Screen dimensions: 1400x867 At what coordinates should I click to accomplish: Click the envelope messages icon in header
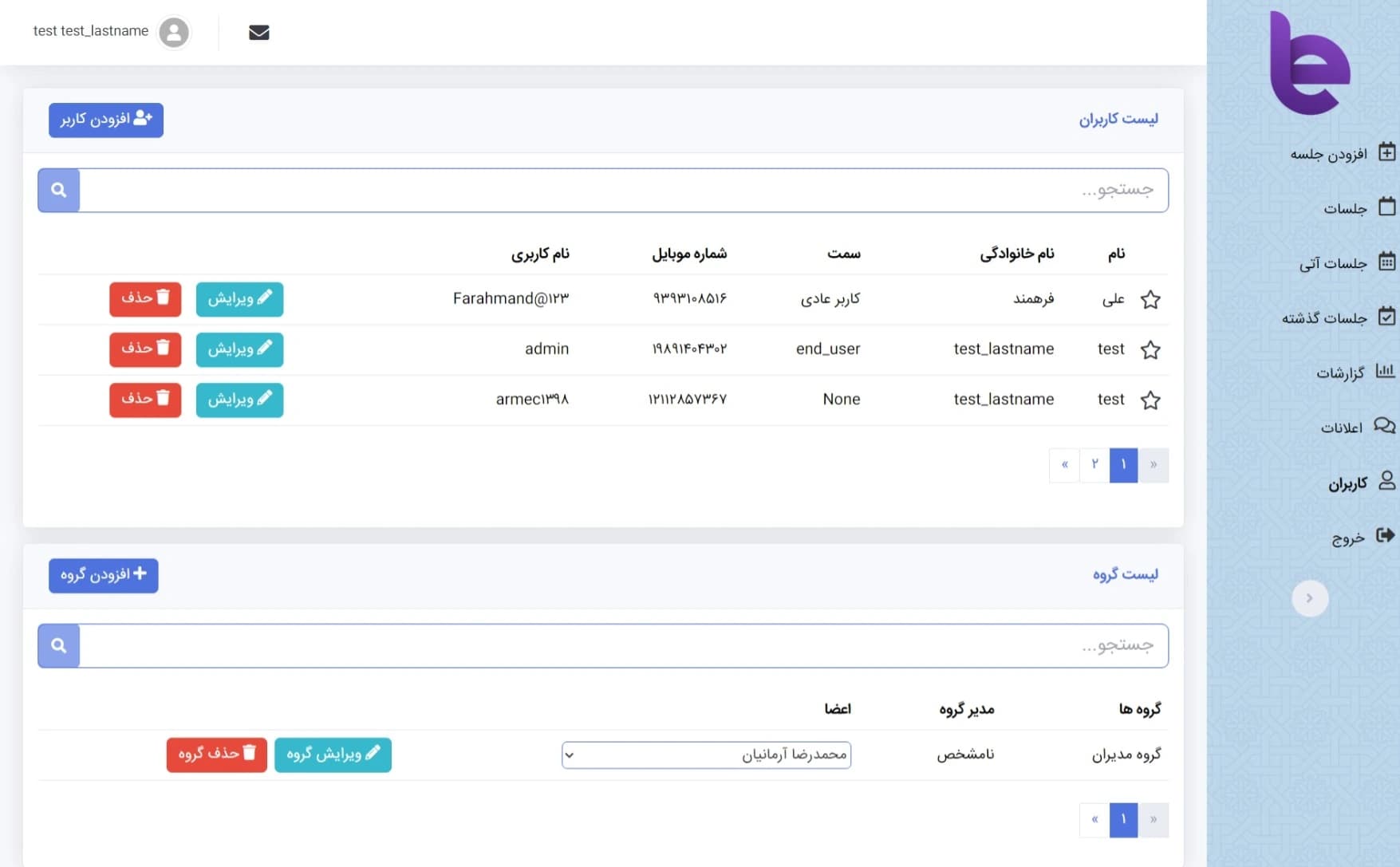(x=258, y=33)
